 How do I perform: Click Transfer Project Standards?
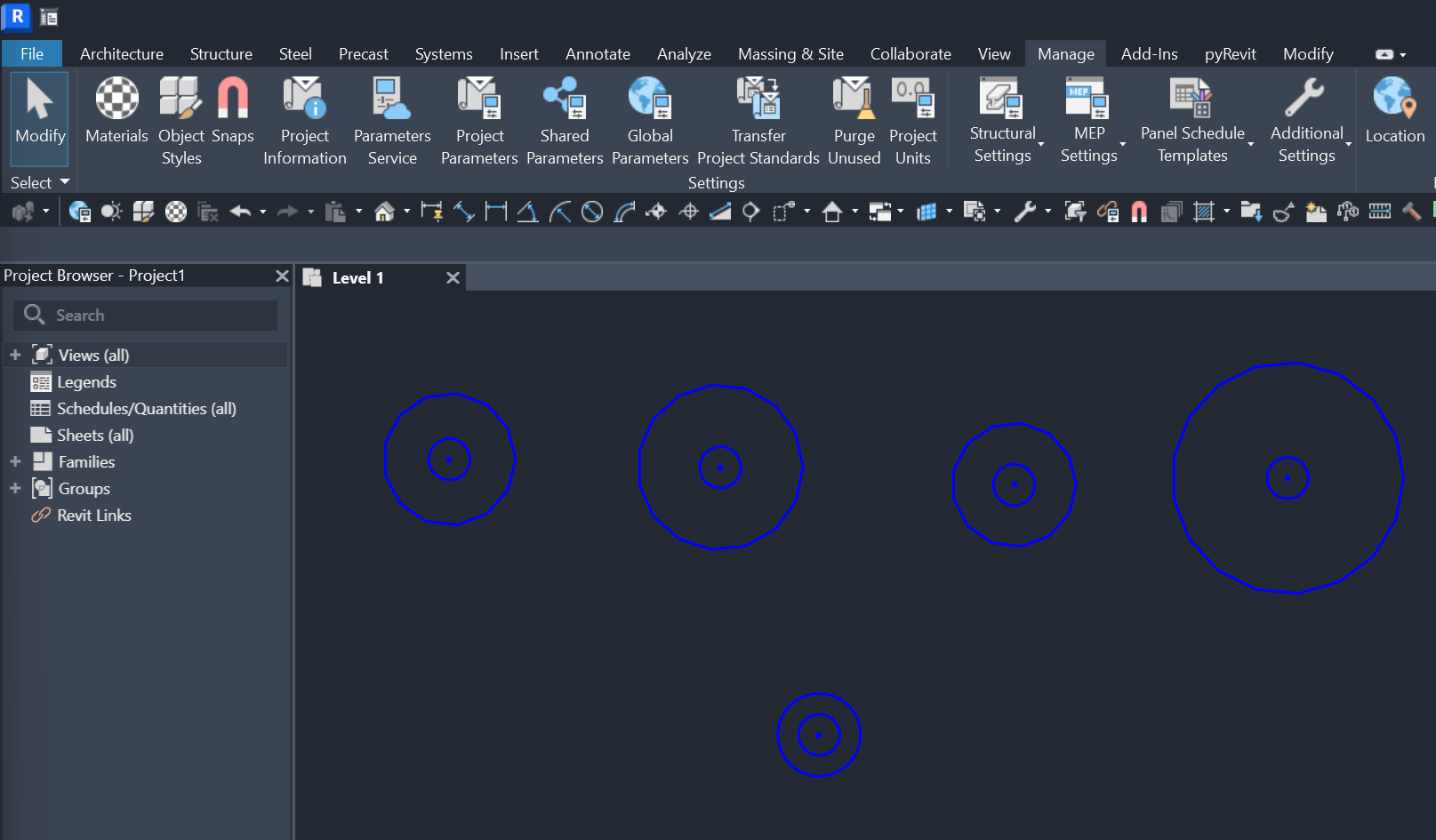pyautogui.click(x=758, y=121)
